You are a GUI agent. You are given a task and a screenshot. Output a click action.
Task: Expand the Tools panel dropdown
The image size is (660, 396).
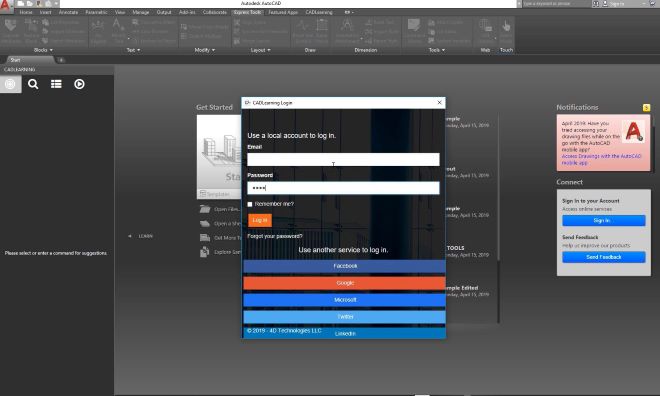pos(437,50)
